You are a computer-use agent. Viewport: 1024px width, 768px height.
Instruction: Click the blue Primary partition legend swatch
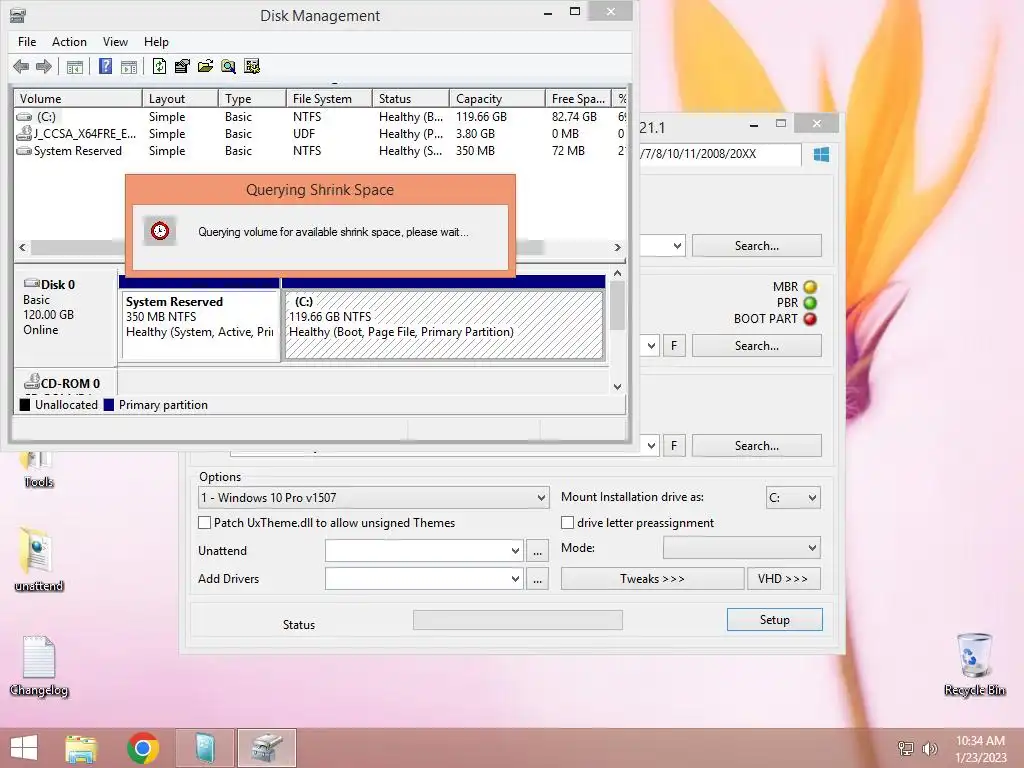pos(108,405)
